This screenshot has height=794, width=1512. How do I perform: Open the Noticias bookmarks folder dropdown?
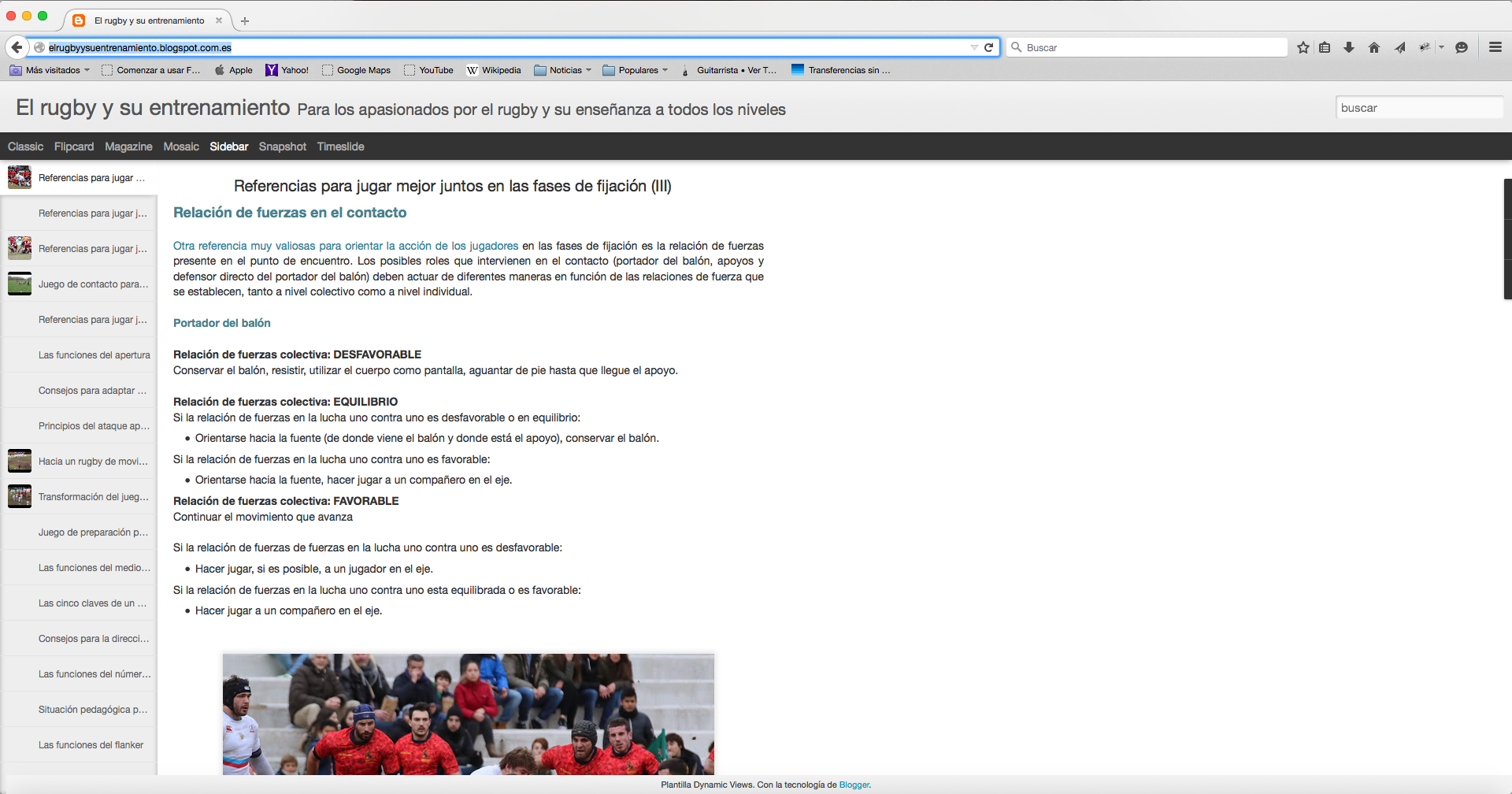click(563, 70)
